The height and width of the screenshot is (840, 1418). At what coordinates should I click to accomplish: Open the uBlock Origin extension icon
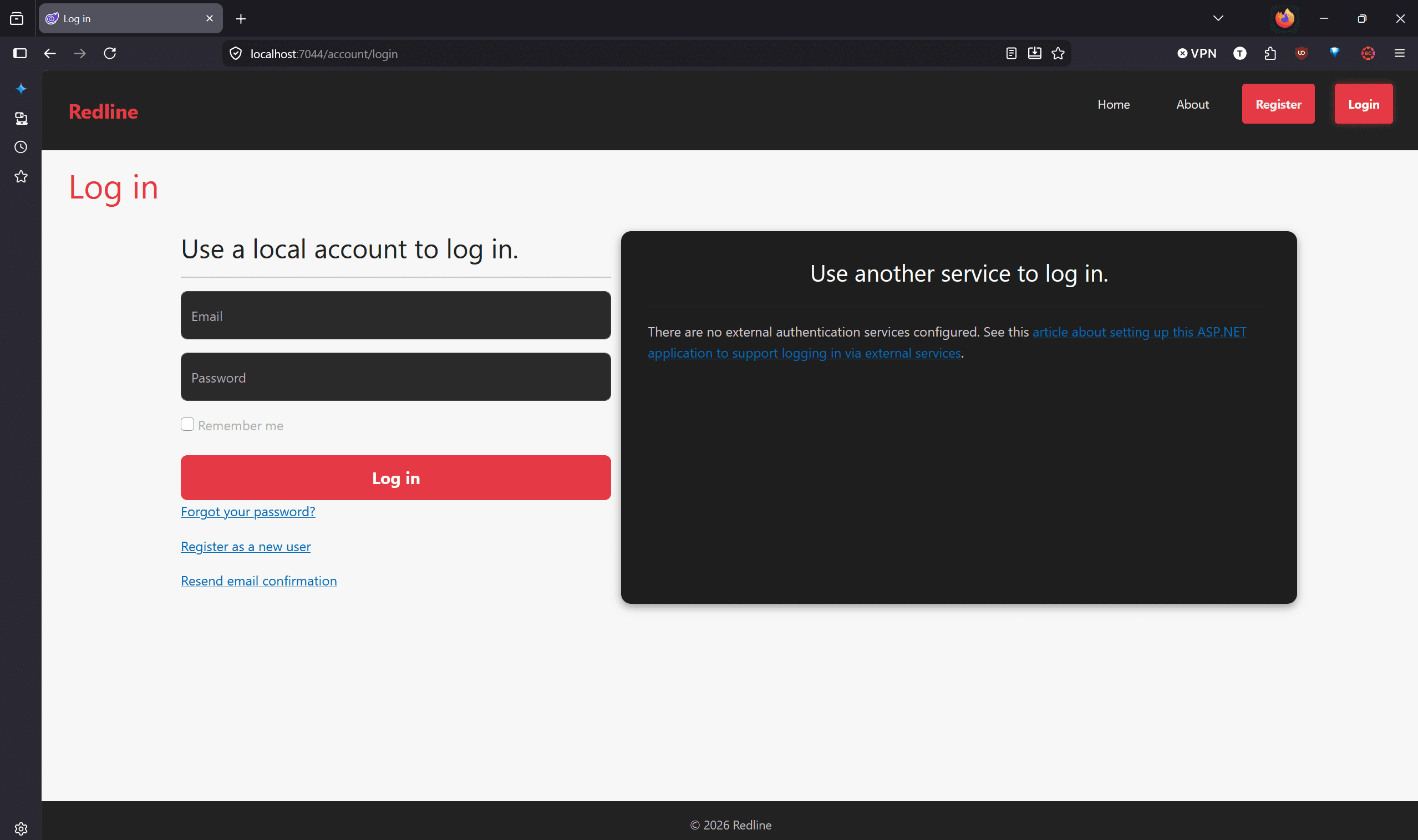[x=1302, y=53]
